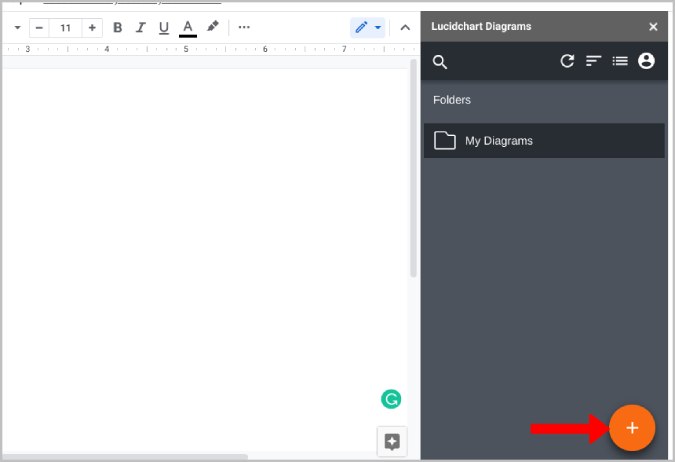Switch to list view in Lucidchart panel
Screen dimensions: 675x462
point(620,61)
